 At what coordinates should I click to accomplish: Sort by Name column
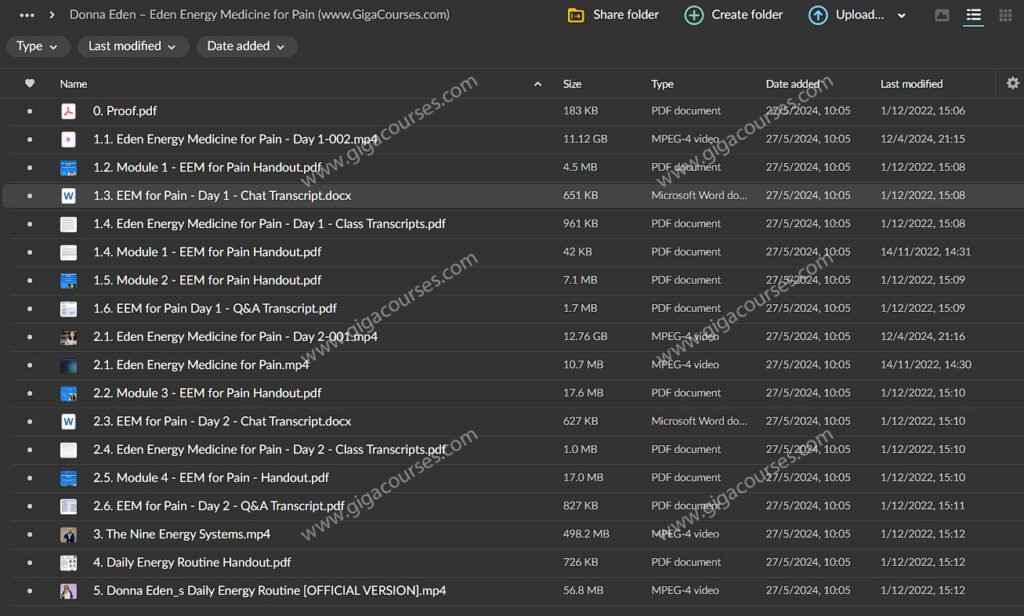(73, 84)
